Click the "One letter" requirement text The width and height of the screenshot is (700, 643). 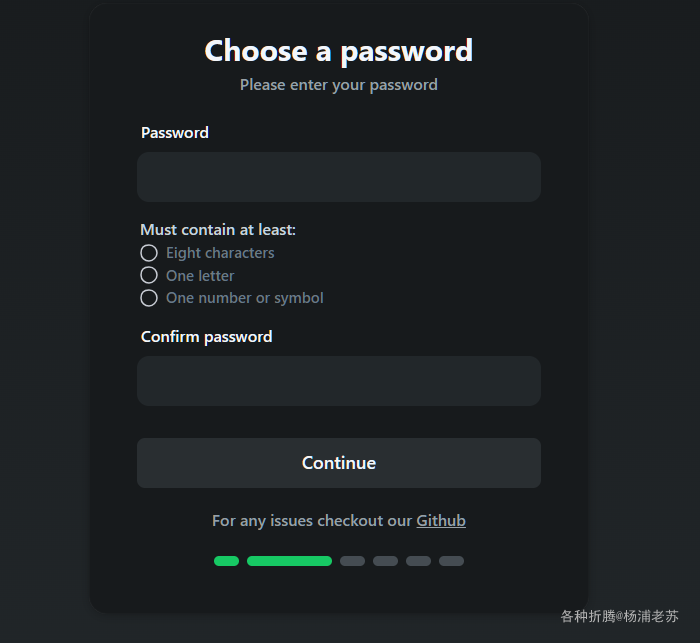click(x=200, y=276)
